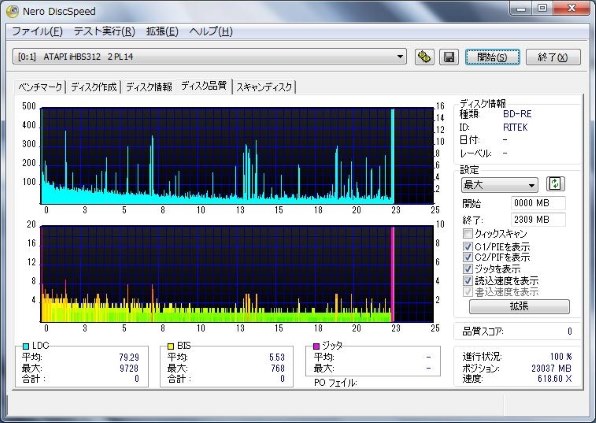Toggle the 読込速度を表示 checkbox

[x=468, y=280]
